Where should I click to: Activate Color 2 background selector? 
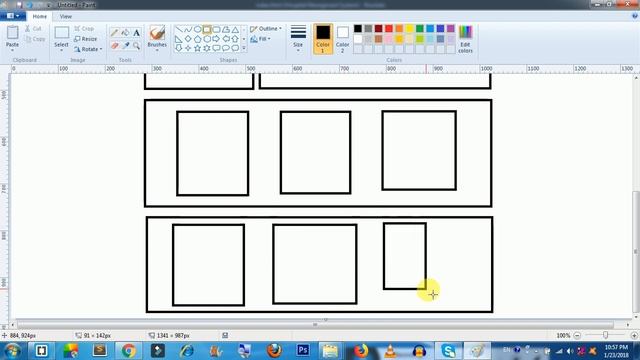(342, 39)
